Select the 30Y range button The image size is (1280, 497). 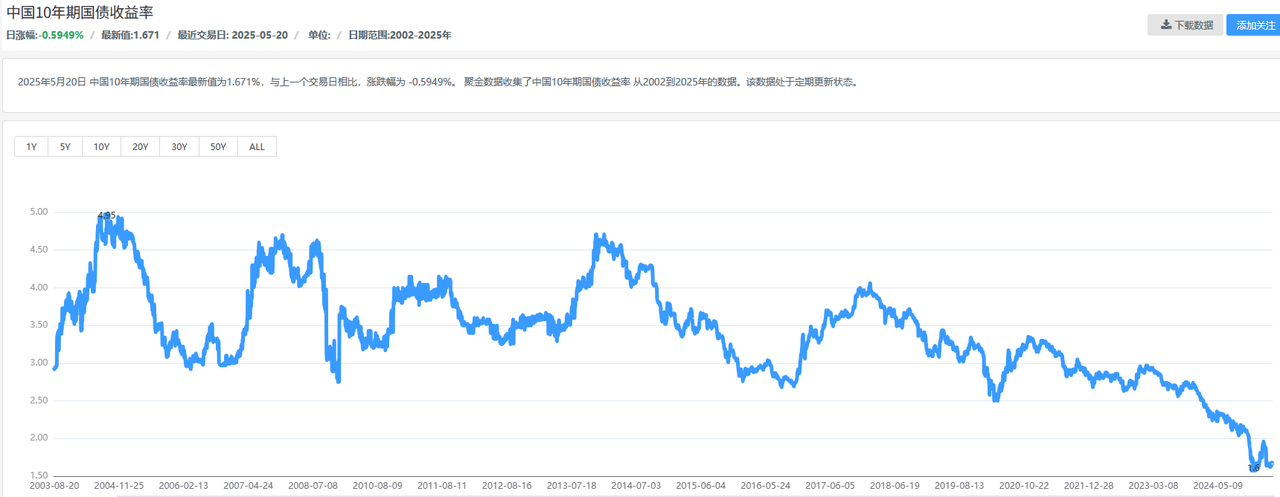[179, 147]
